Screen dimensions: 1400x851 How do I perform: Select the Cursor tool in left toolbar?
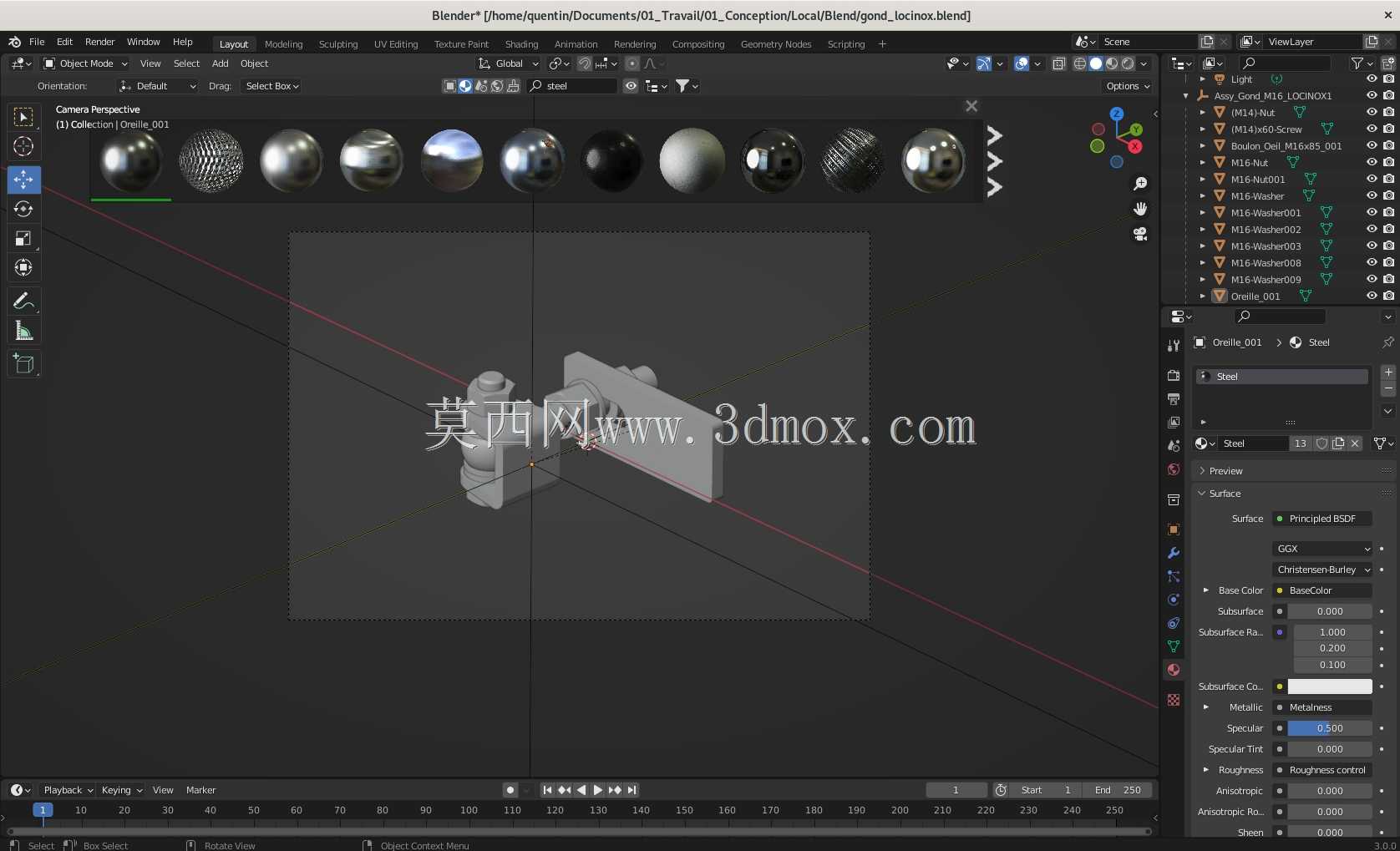pyautogui.click(x=23, y=146)
